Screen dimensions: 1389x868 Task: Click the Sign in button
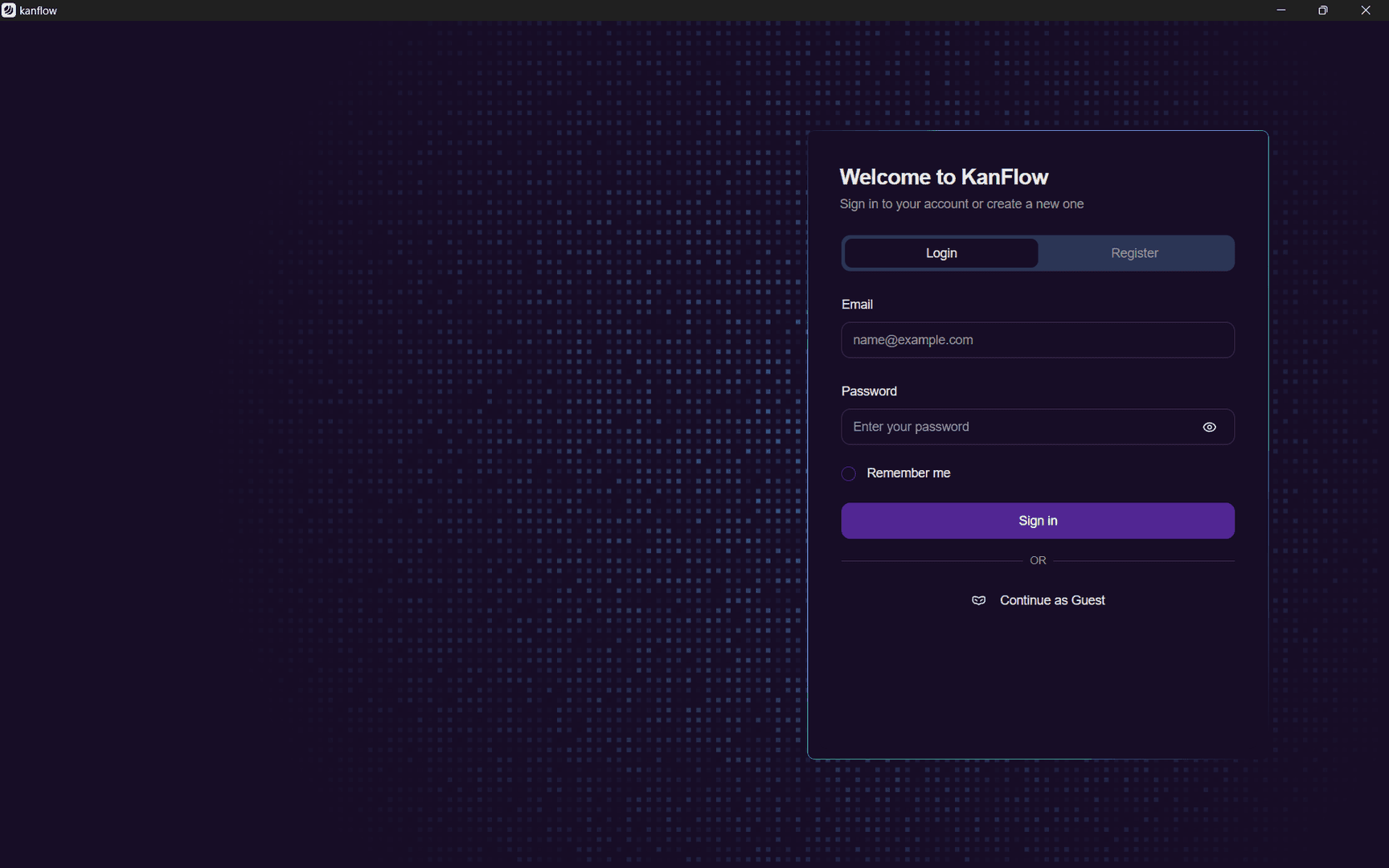pos(1037,520)
